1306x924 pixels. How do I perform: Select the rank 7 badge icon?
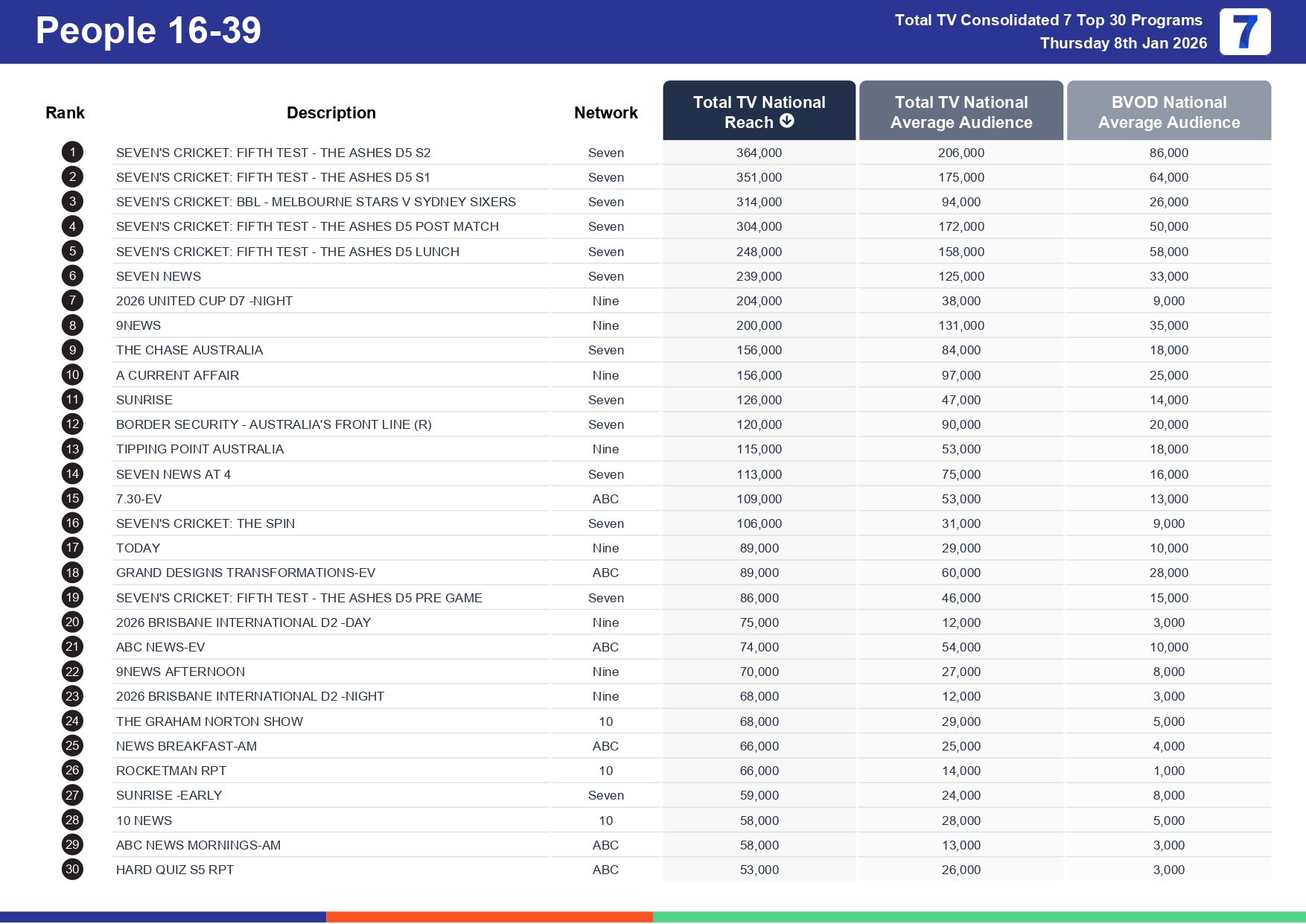pyautogui.click(x=71, y=301)
